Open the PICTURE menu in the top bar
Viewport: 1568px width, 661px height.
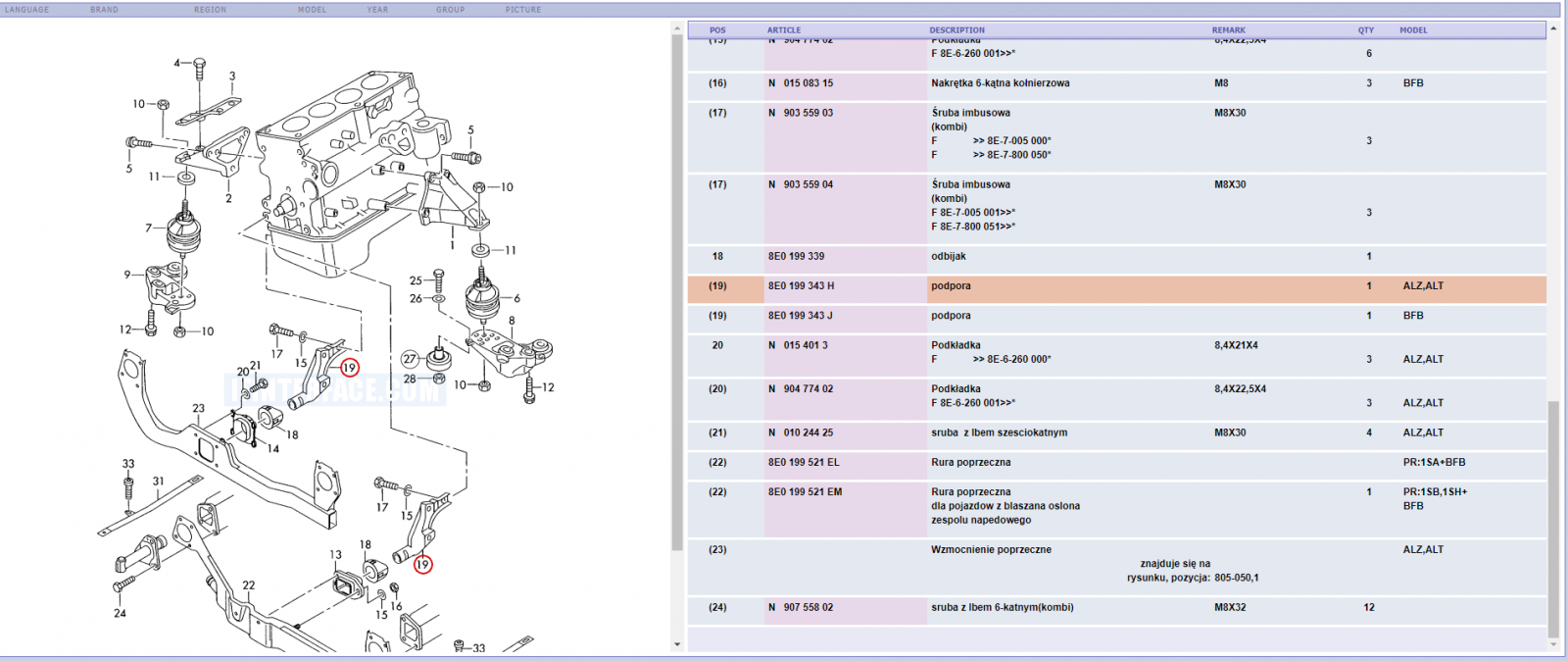point(523,10)
